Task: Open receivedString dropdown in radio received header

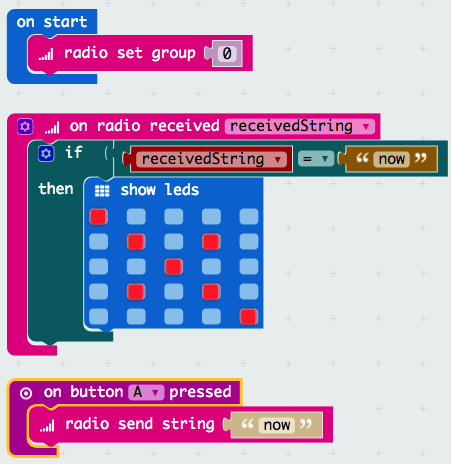Action: pyautogui.click(x=300, y=127)
